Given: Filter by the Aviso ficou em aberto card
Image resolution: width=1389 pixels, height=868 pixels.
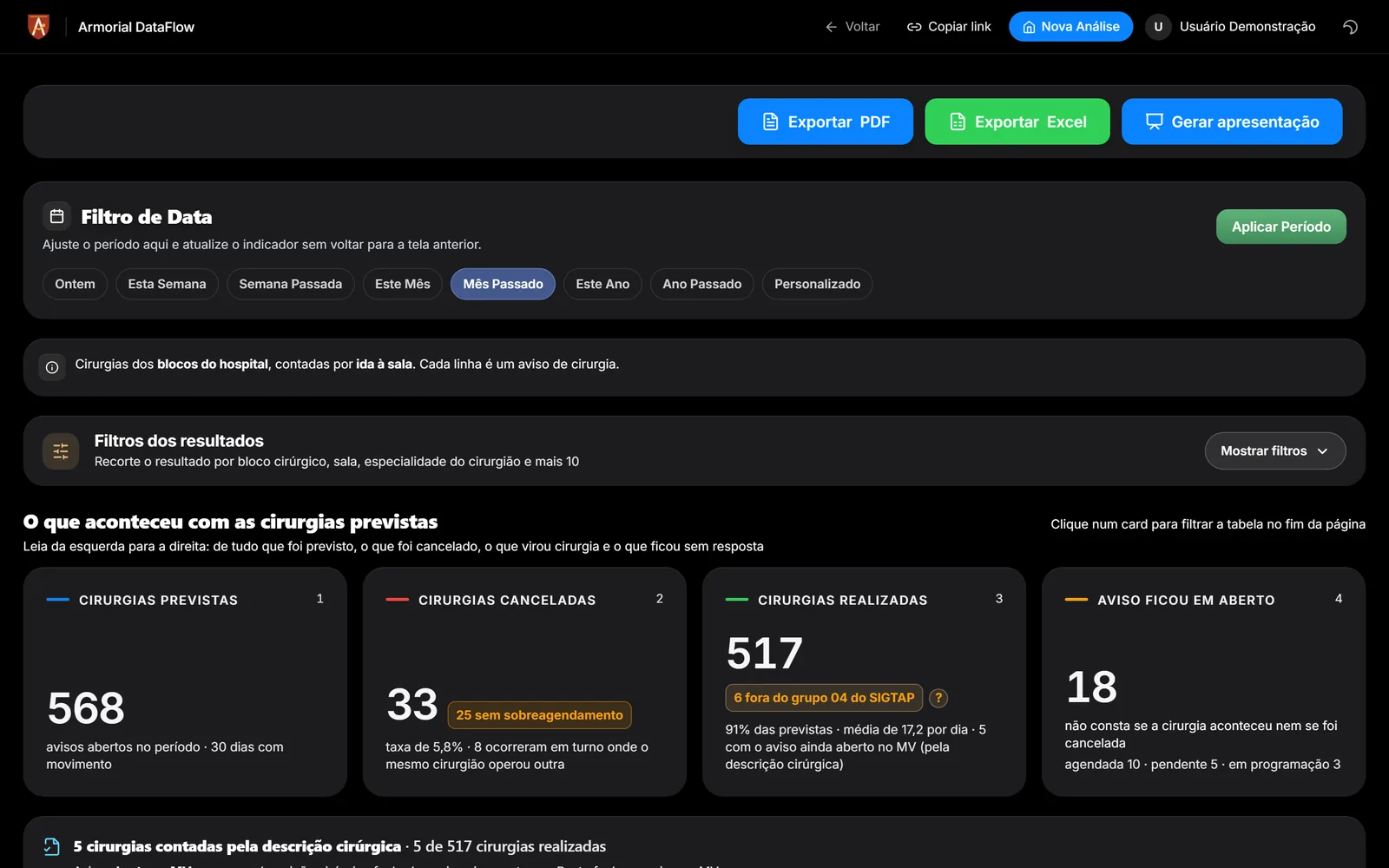Looking at the screenshot, I should click(1203, 682).
